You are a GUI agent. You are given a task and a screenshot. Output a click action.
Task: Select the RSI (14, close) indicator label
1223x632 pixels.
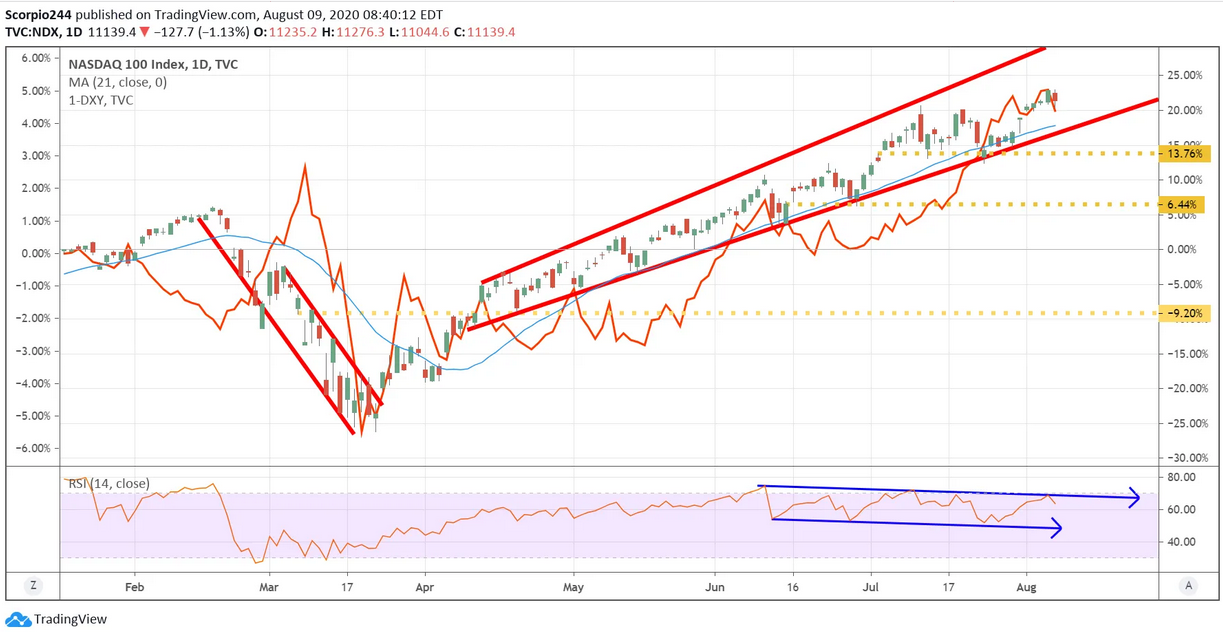108,484
